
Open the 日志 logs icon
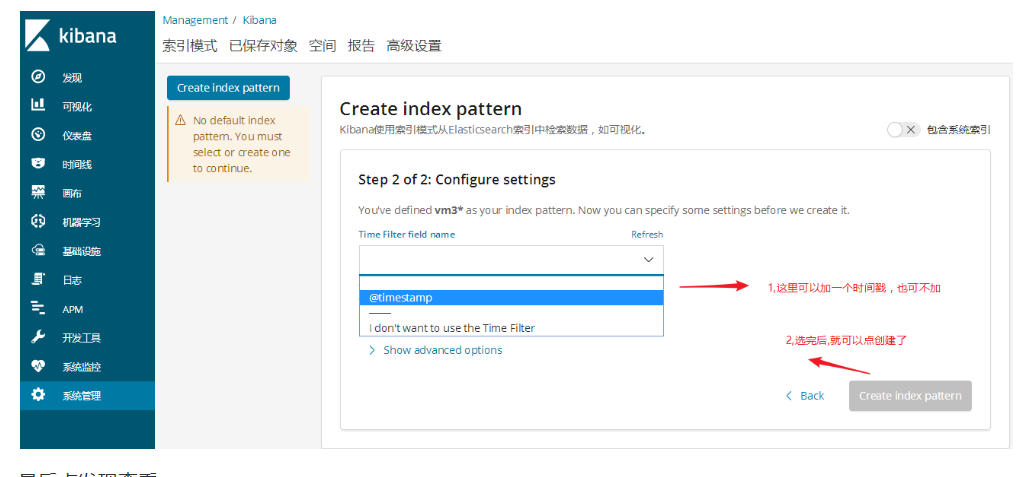tap(38, 280)
